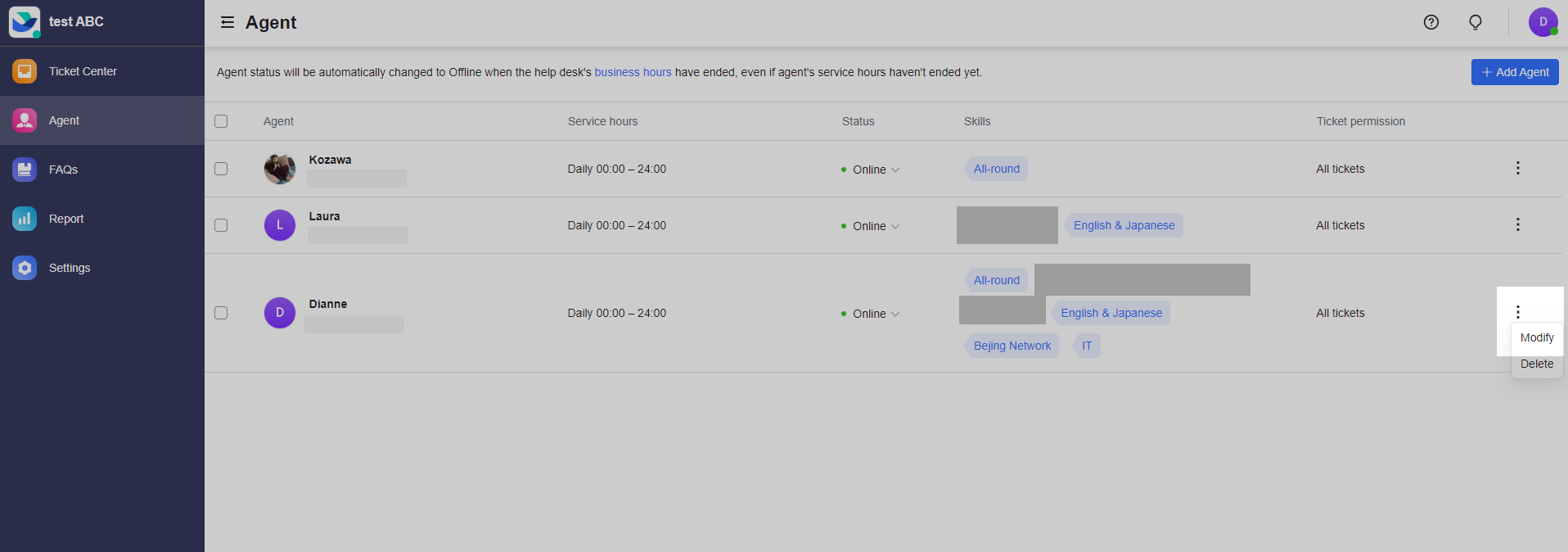
Task: Click Dianne's English & Japanese skill tag
Action: [1111, 313]
